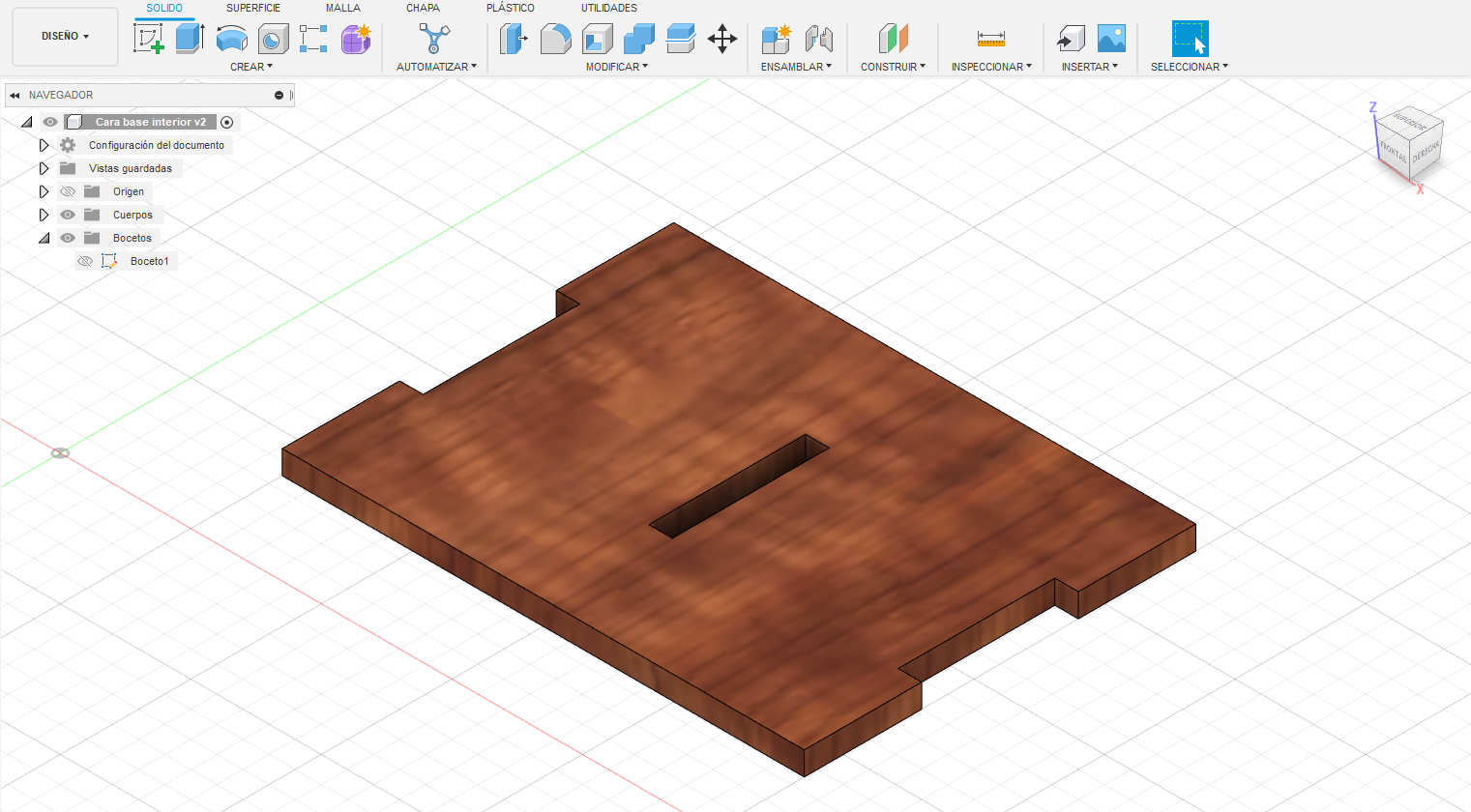This screenshot has width=1471, height=812.
Task: Click the sketch icon next to Boceto1
Action: click(109, 261)
